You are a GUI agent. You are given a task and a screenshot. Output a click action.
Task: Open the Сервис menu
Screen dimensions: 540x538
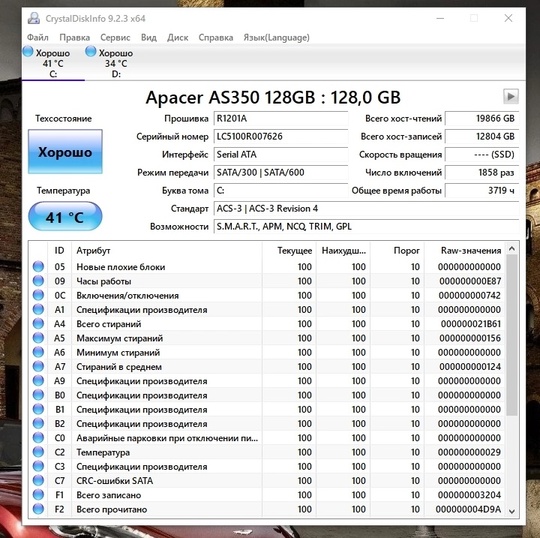tap(115, 37)
